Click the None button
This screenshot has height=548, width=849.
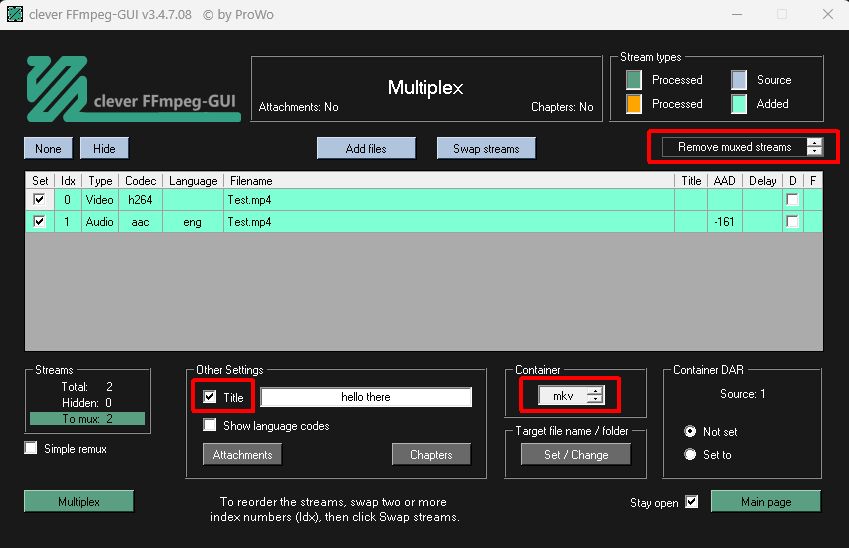(x=48, y=148)
